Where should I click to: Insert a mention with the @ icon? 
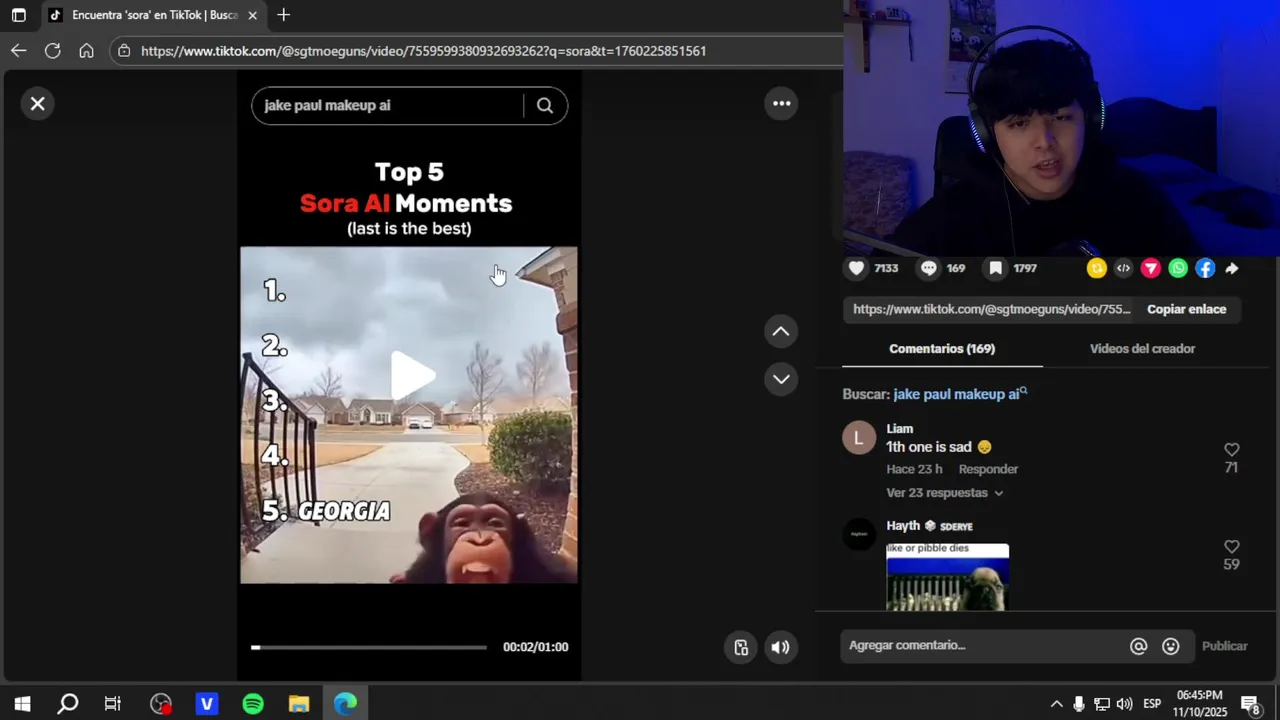click(x=1138, y=646)
